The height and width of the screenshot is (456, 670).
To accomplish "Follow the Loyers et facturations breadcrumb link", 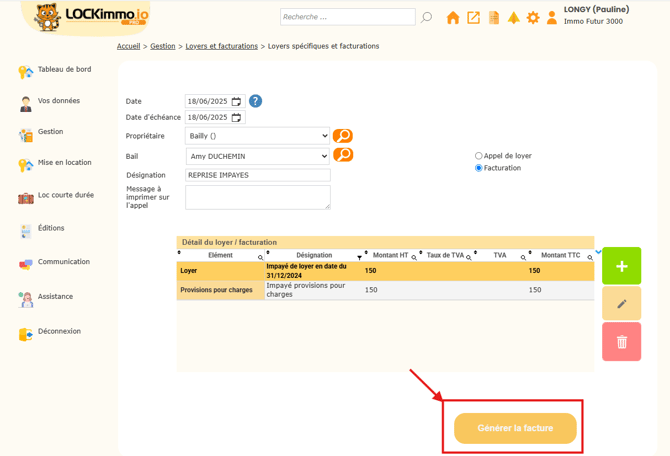I will click(x=221, y=46).
